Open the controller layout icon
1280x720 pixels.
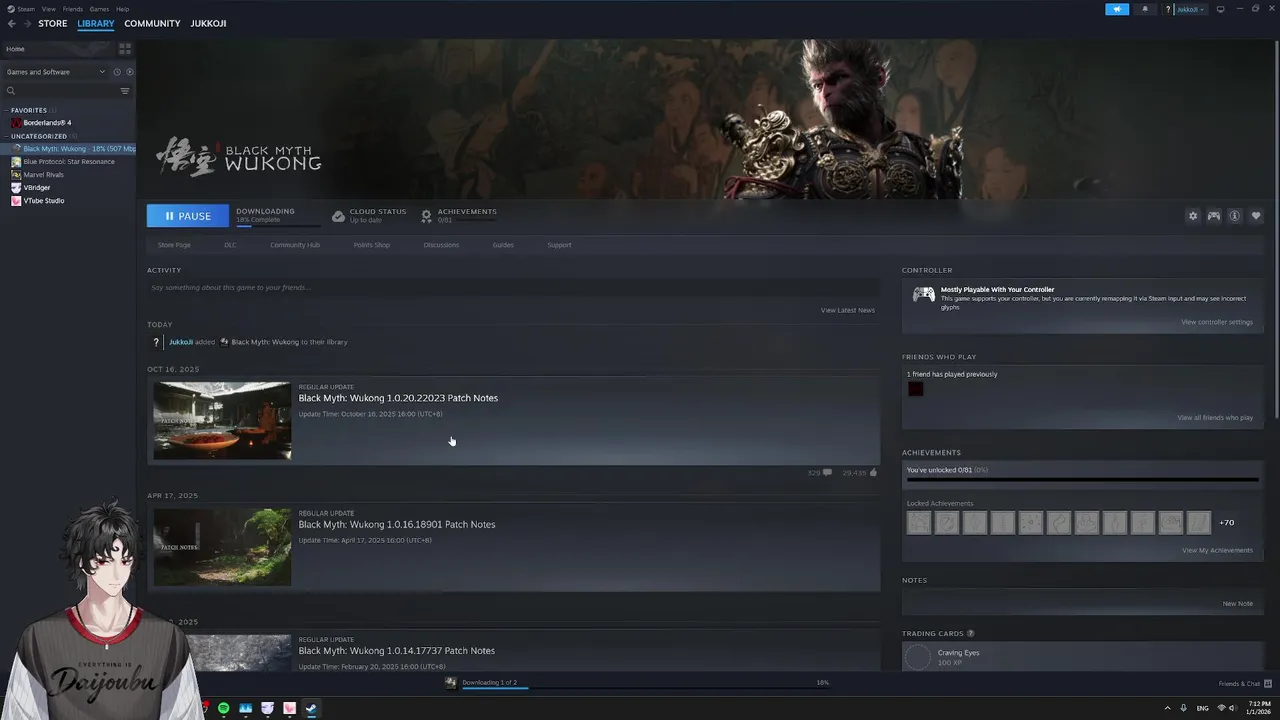1214,216
